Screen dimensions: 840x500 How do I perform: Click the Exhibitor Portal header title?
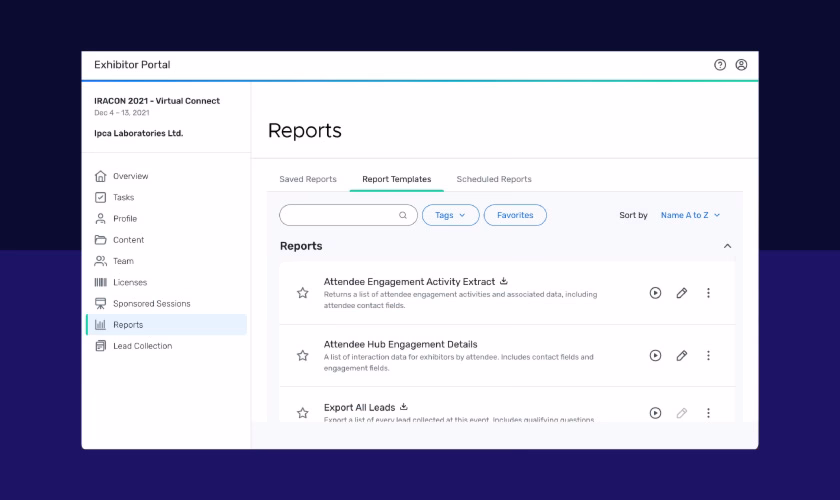(132, 65)
